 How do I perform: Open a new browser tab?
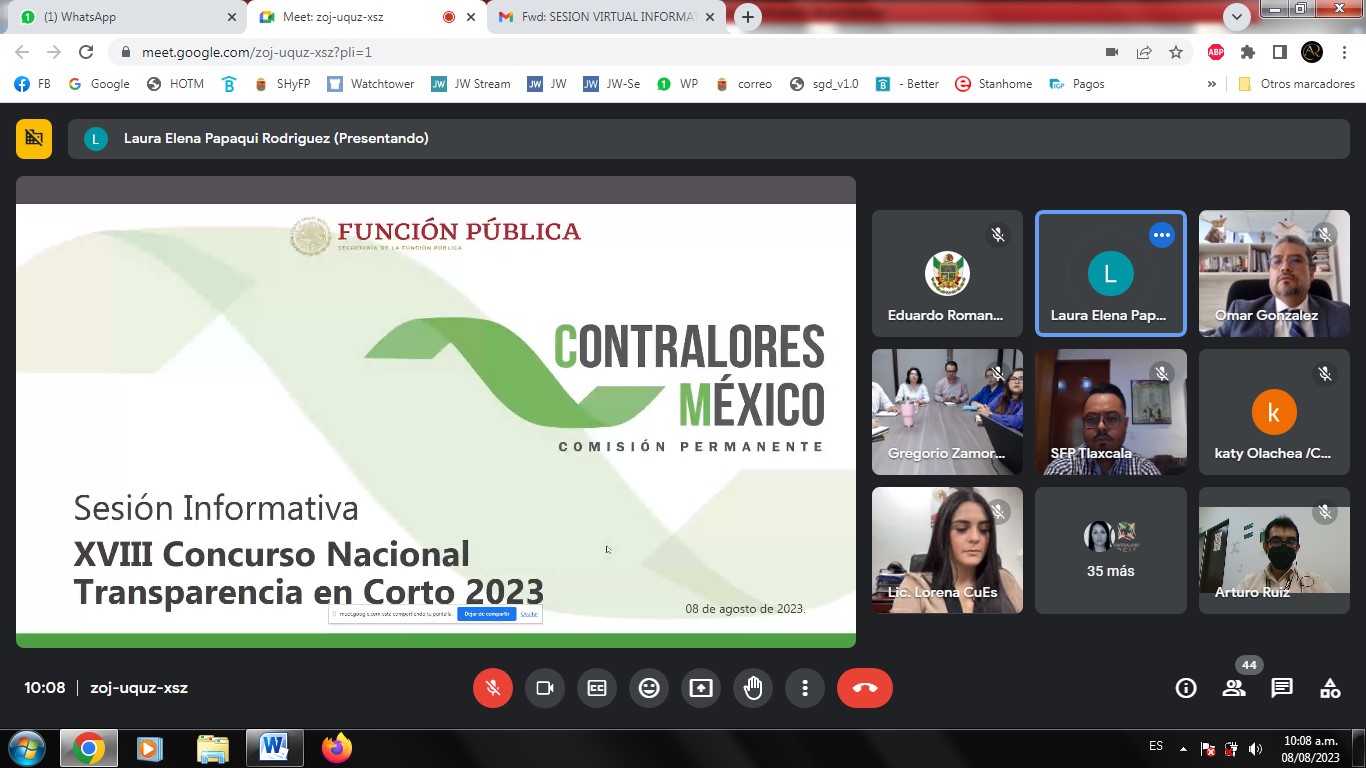coord(747,17)
